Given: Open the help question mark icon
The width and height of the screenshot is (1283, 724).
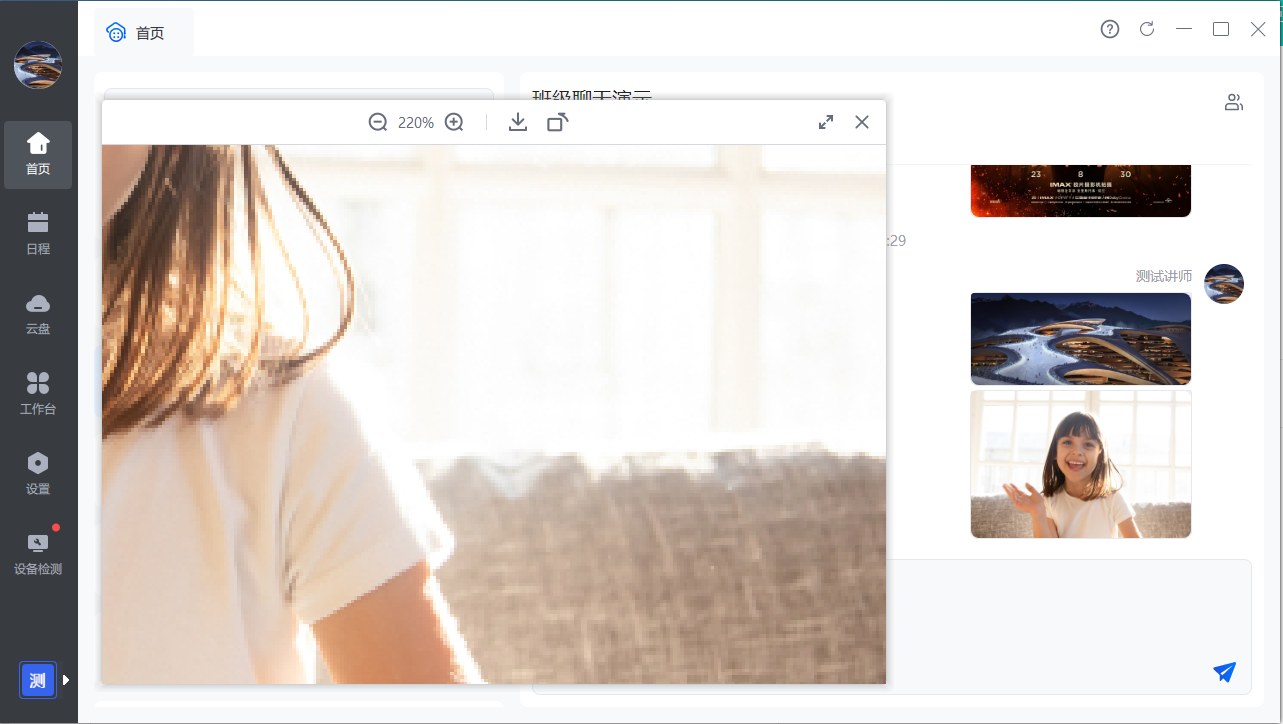Looking at the screenshot, I should click(x=1110, y=29).
